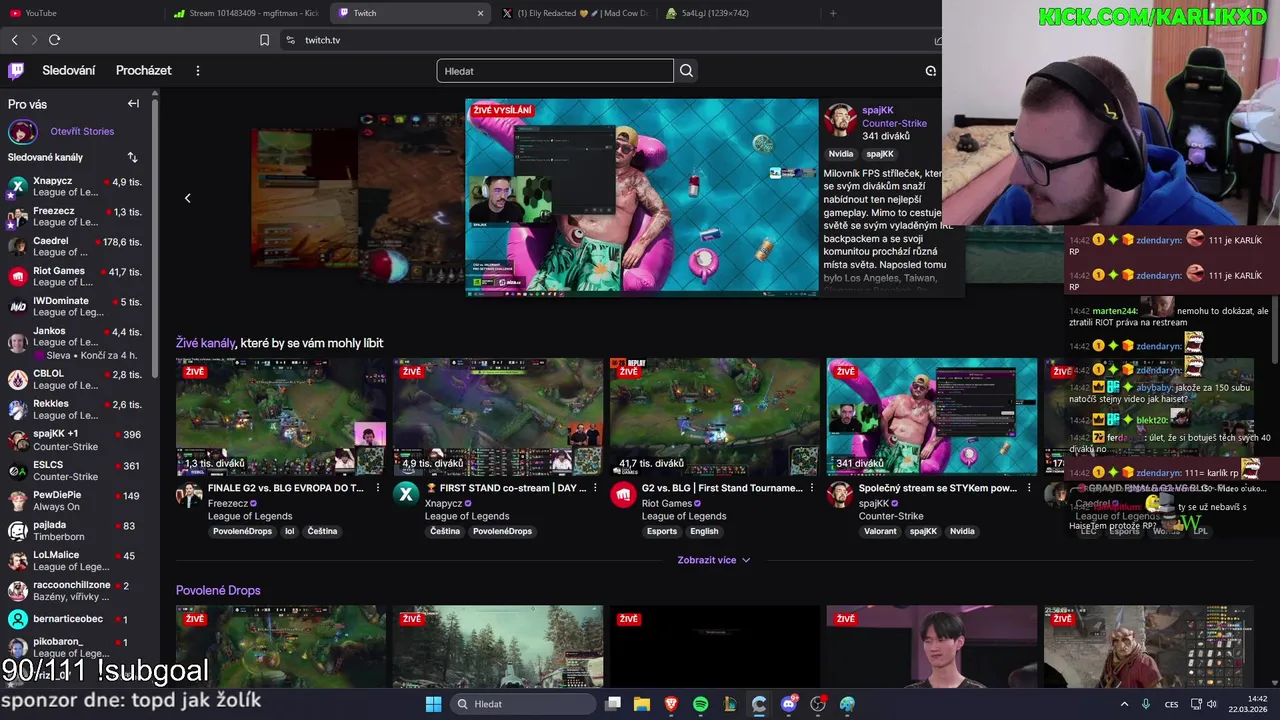Expand more live channels with Zobrazit více

click(x=713, y=560)
